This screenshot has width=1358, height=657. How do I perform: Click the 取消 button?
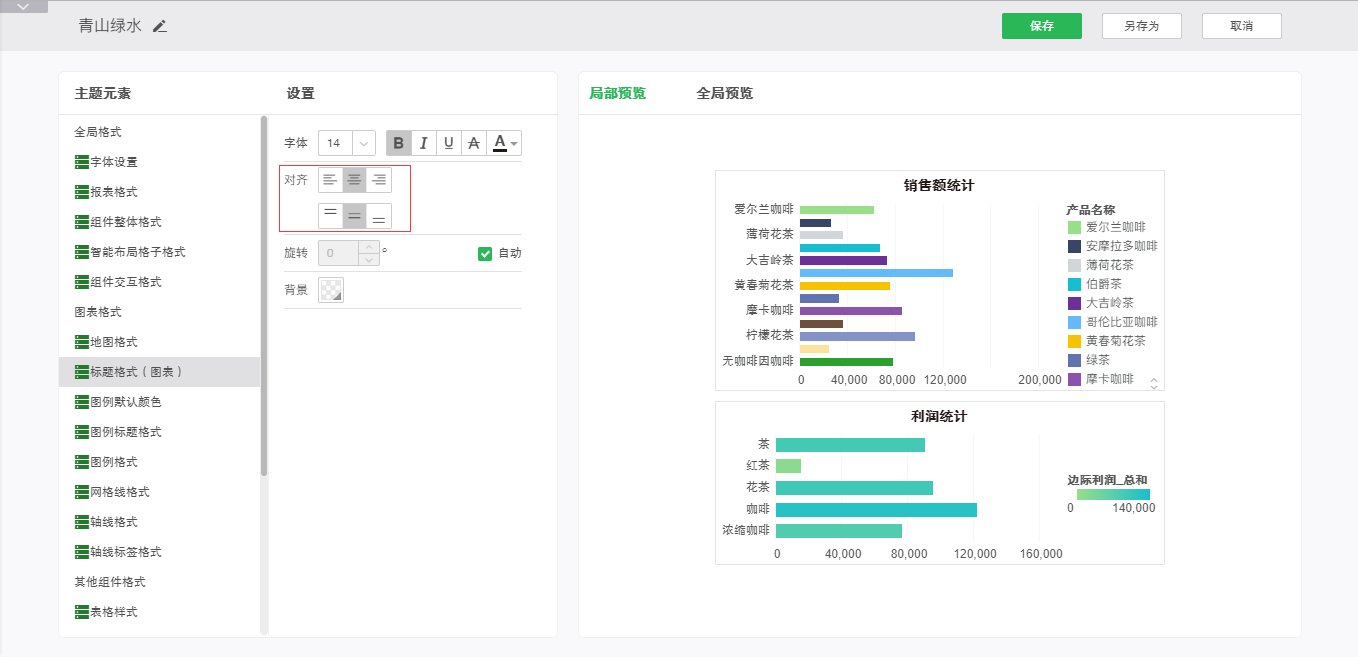(x=1241, y=26)
